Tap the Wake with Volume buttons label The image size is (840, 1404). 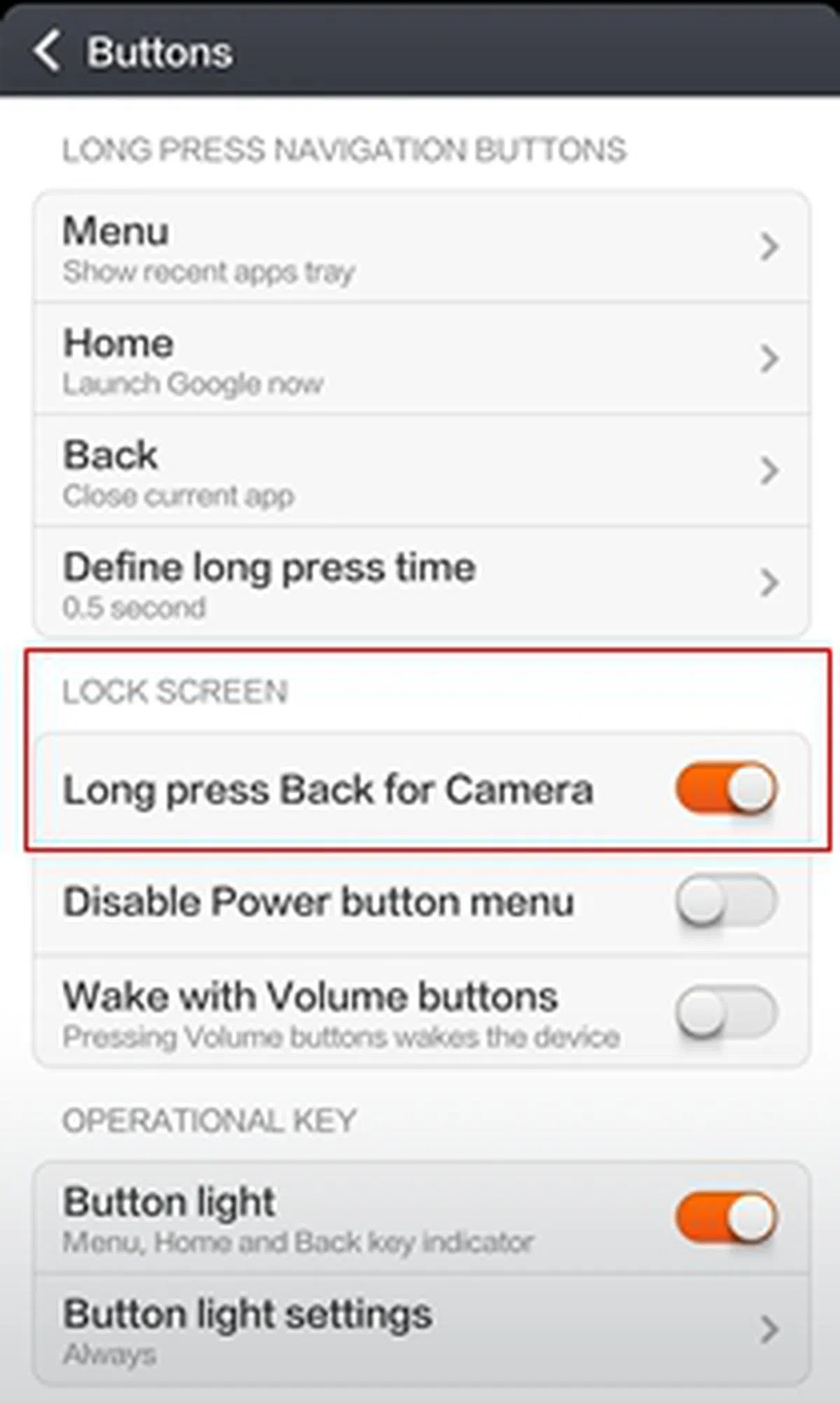310,996
